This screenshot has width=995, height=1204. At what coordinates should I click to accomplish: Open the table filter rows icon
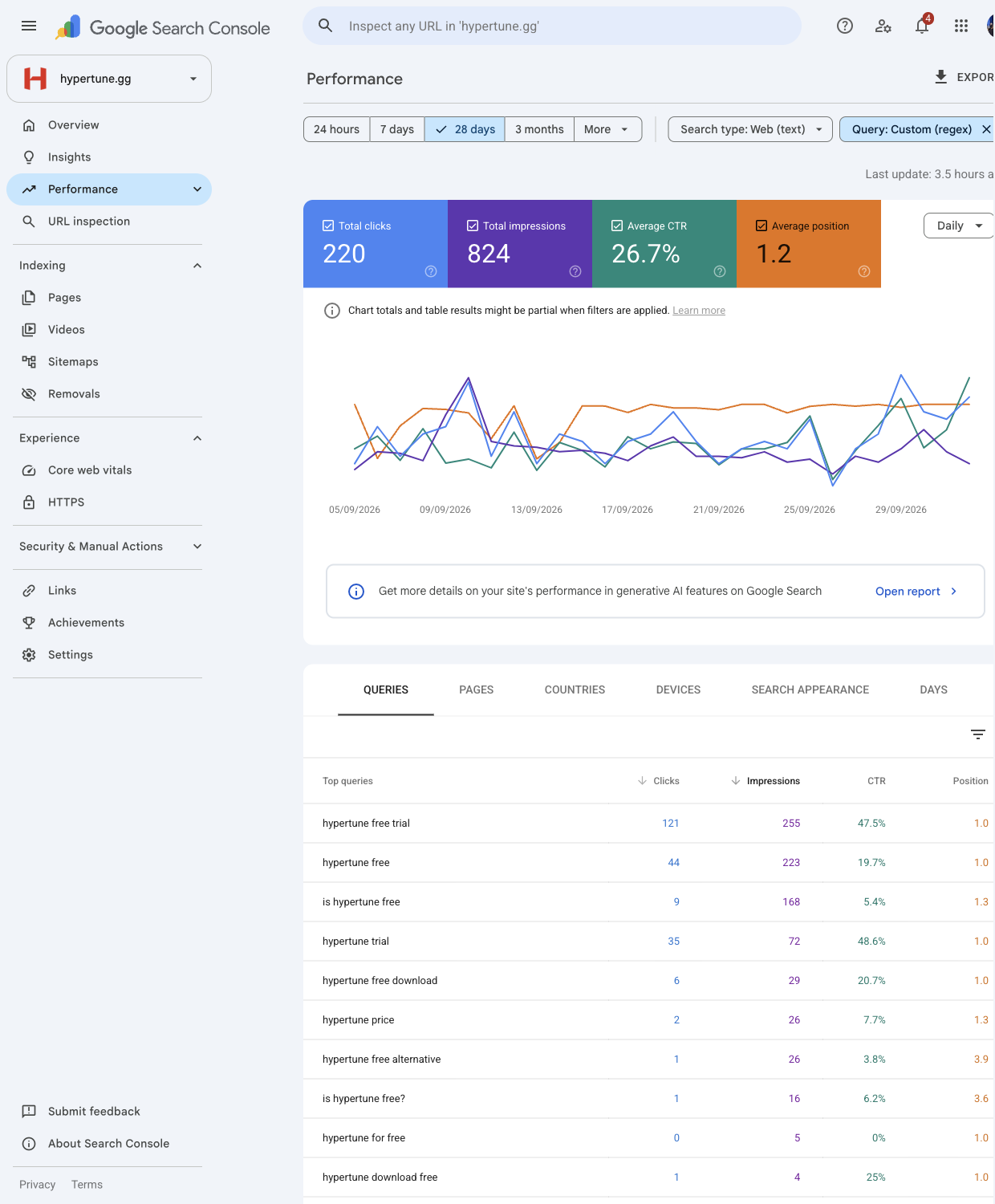coord(978,734)
